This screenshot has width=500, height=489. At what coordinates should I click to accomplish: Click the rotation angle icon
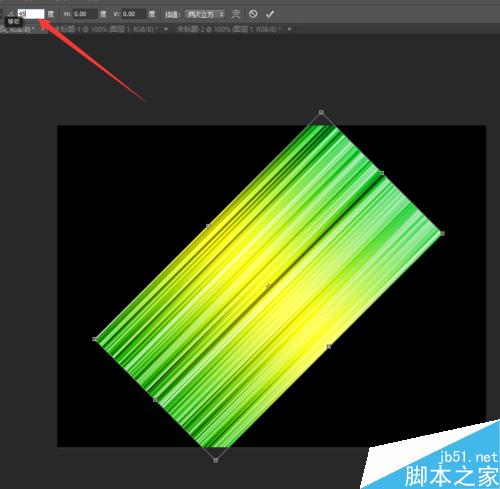click(11, 14)
